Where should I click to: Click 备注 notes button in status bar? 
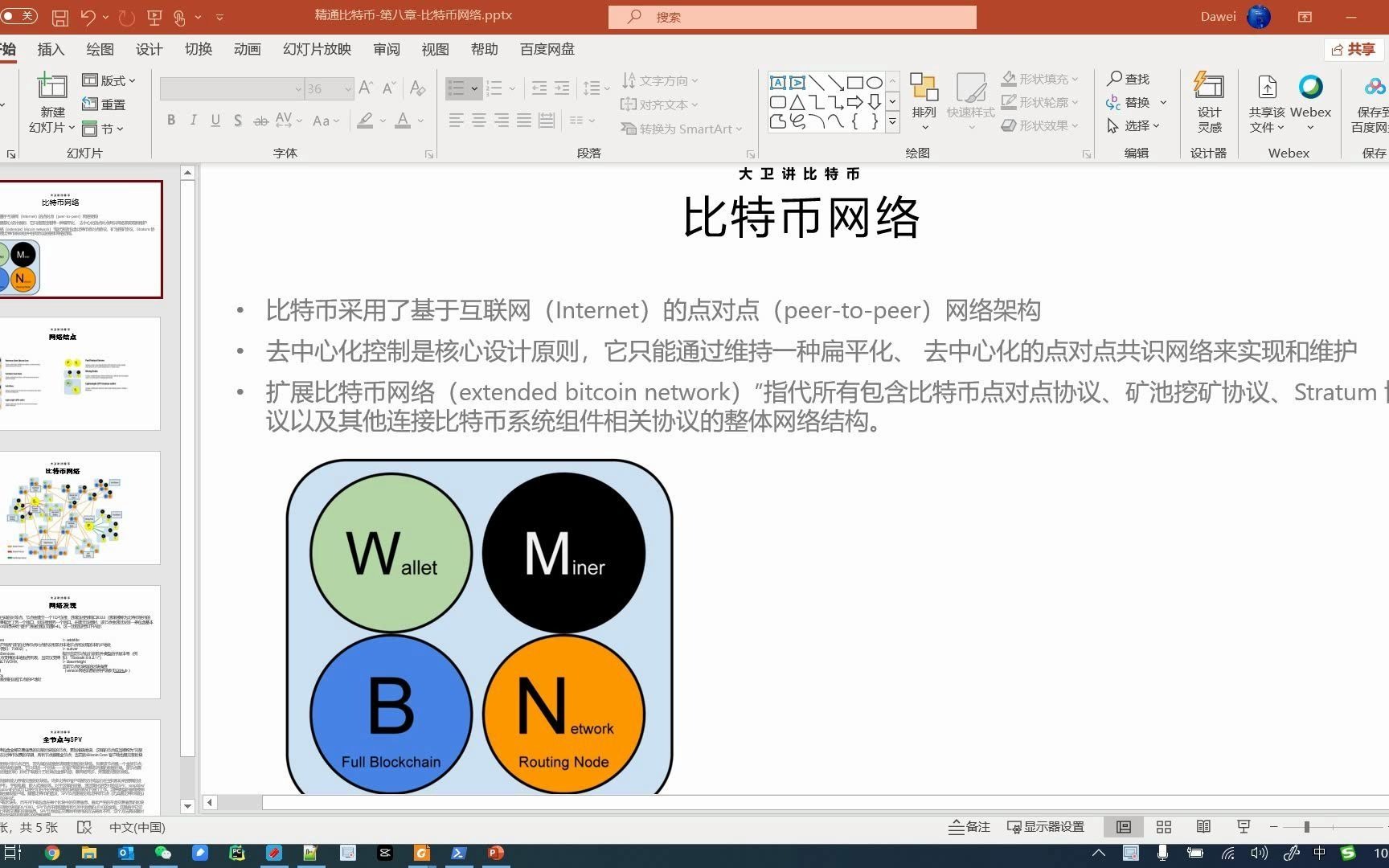[x=969, y=827]
